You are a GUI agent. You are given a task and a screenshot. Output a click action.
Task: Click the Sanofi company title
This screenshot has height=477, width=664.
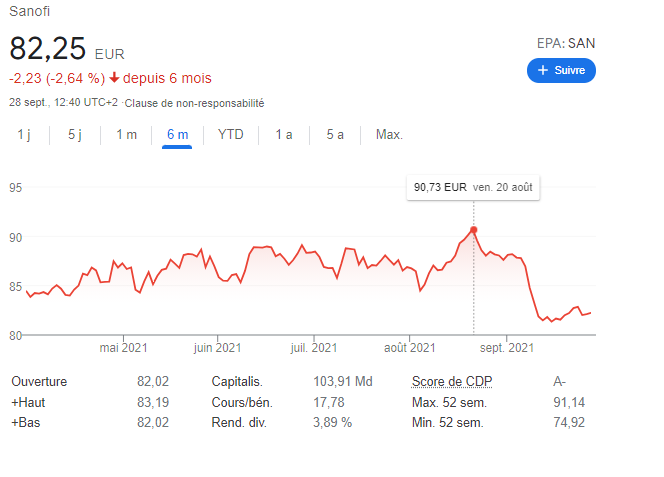coord(29,11)
